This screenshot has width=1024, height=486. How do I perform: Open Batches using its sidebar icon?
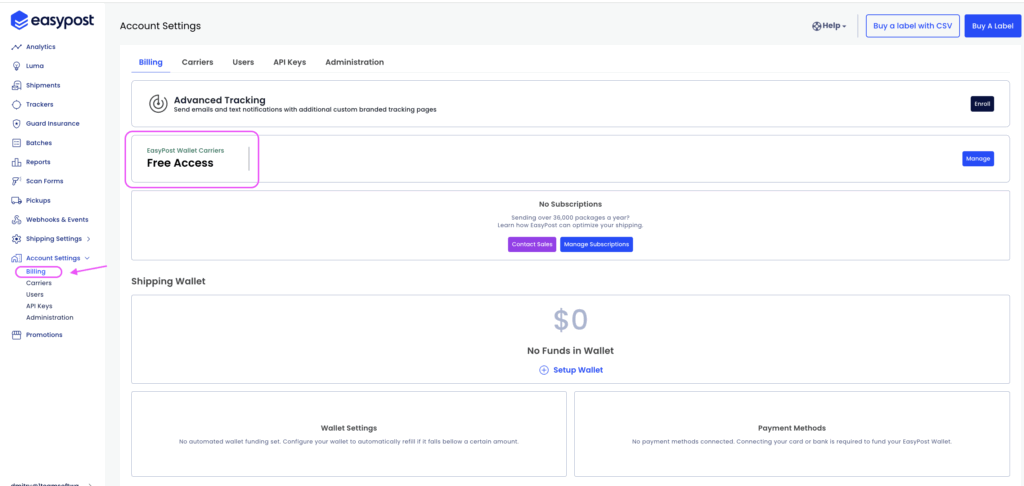click(x=16, y=143)
